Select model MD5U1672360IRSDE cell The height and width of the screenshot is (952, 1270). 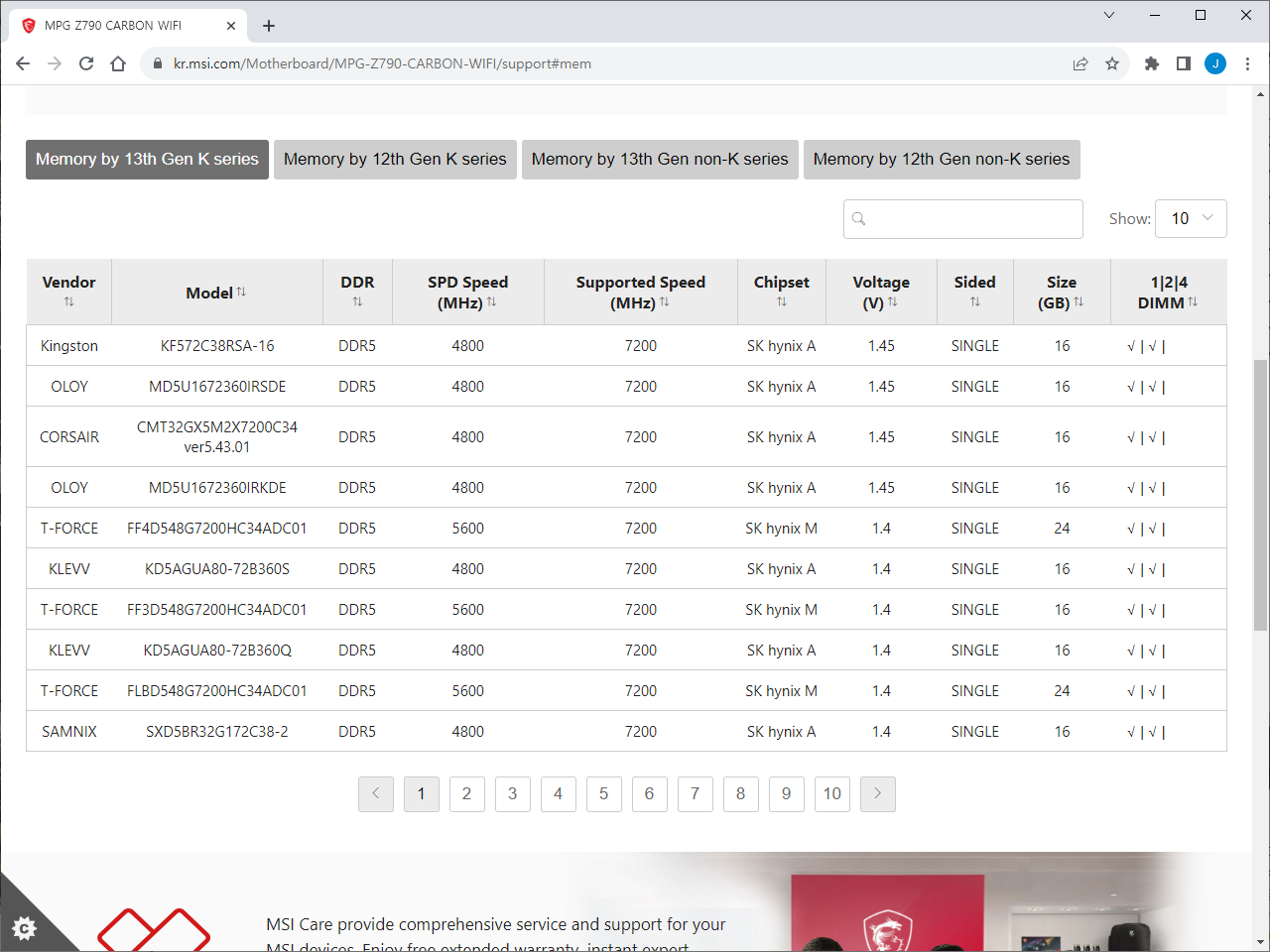pyautogui.click(x=217, y=387)
